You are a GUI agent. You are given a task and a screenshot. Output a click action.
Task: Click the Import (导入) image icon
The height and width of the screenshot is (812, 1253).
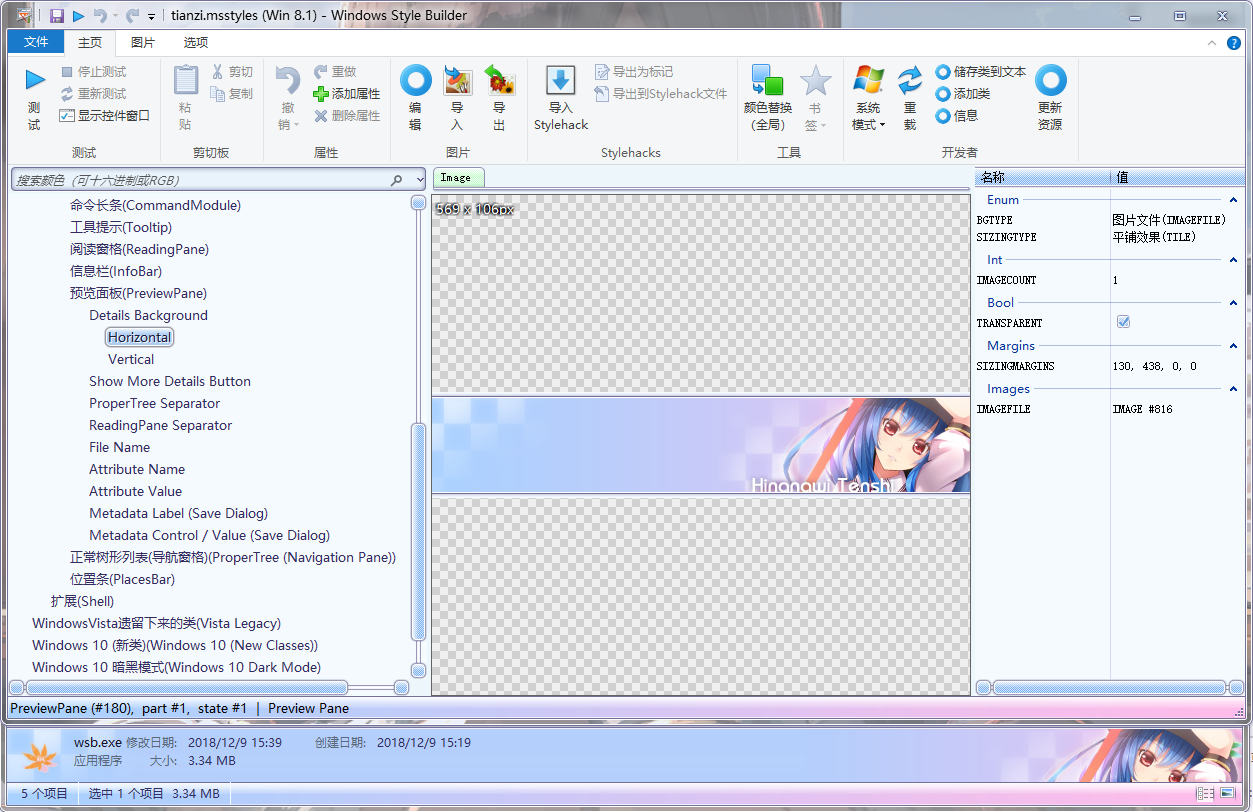point(457,82)
